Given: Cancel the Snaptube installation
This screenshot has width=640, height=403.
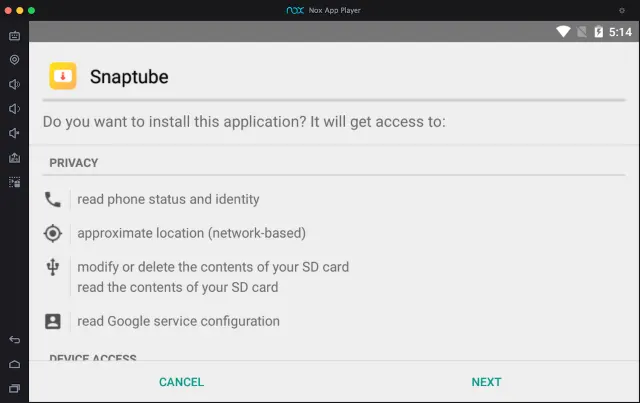Looking at the screenshot, I should [181, 382].
